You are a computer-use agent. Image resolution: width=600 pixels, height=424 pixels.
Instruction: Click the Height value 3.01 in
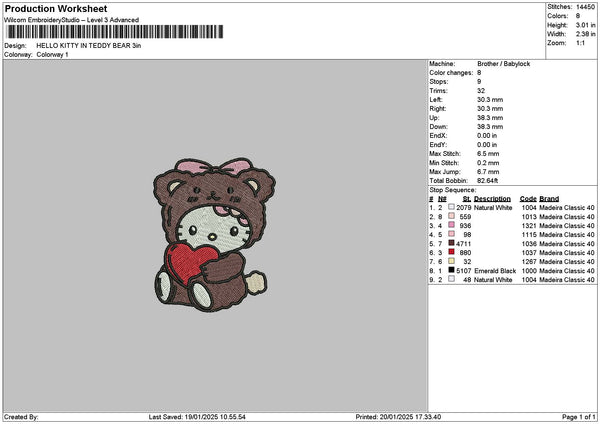click(x=585, y=25)
